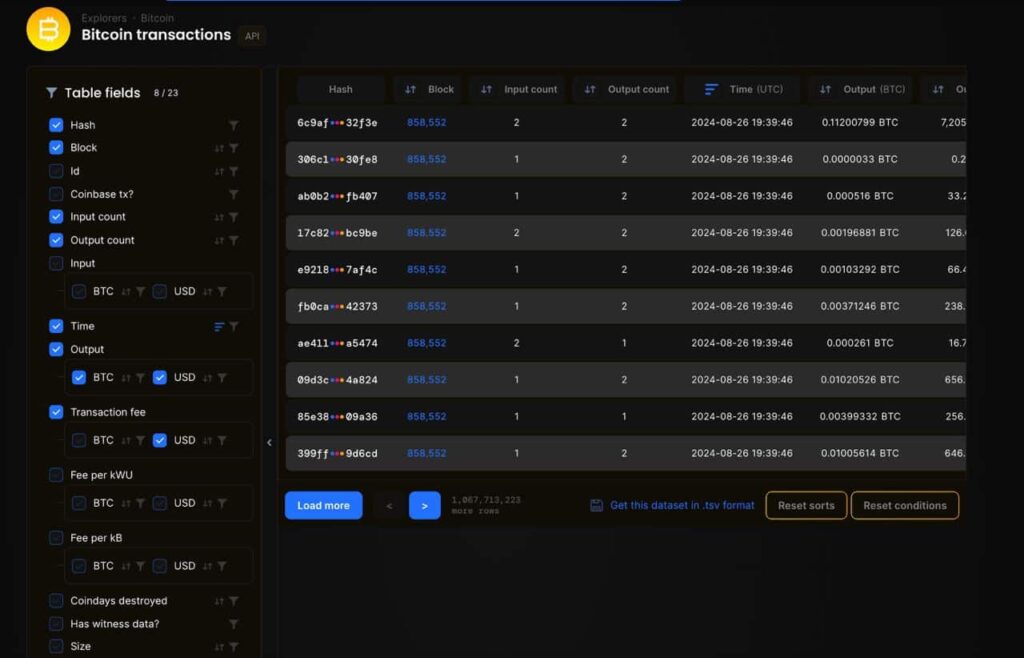1024x658 pixels.
Task: Click the API badge next to the page title
Action: tap(252, 35)
